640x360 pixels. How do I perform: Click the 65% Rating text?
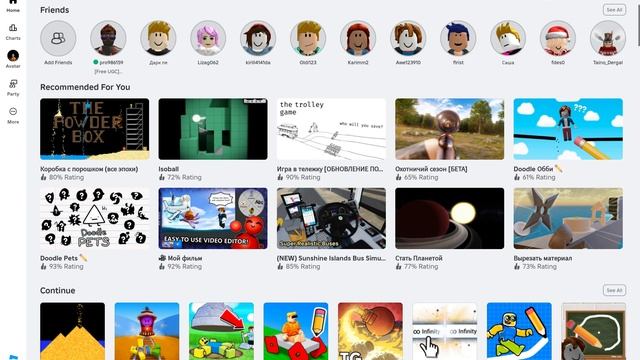(x=421, y=177)
